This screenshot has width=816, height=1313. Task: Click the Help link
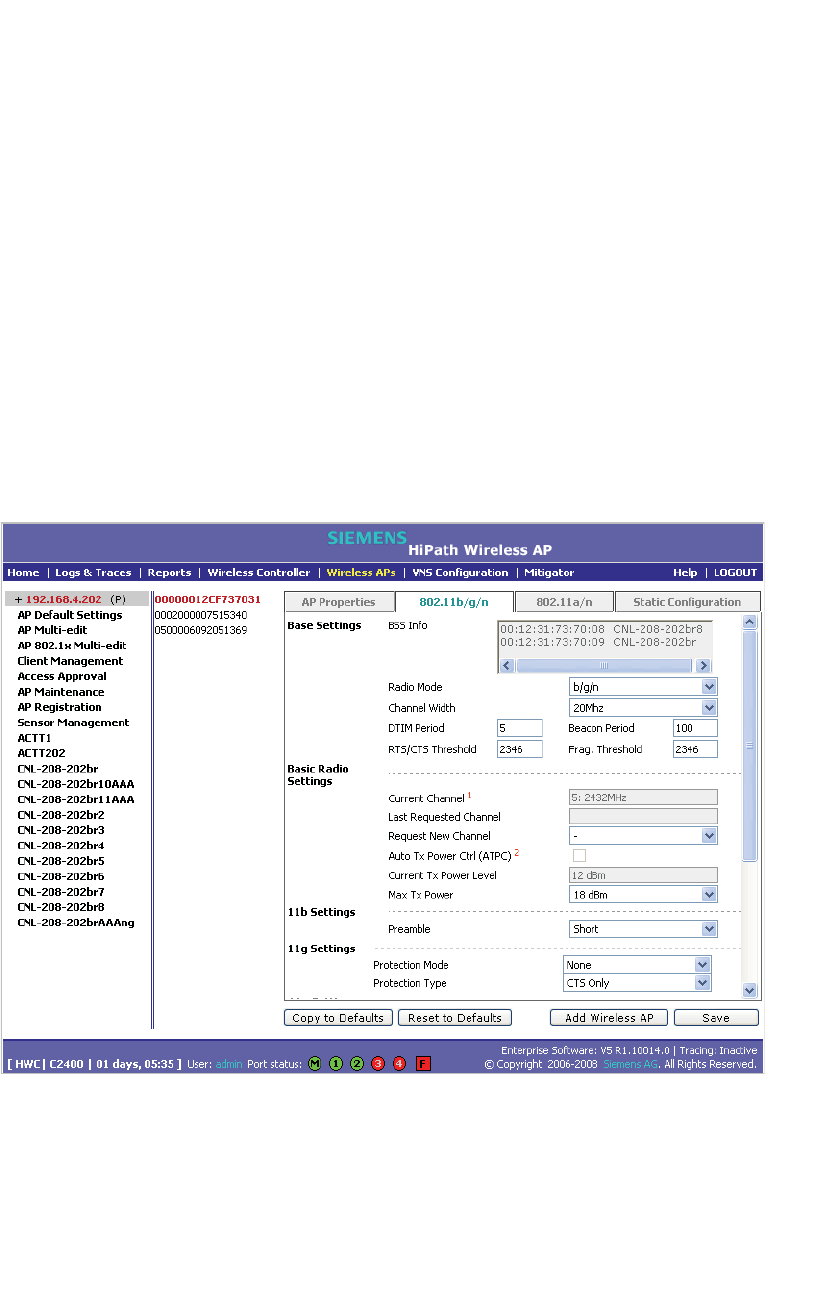click(x=685, y=573)
